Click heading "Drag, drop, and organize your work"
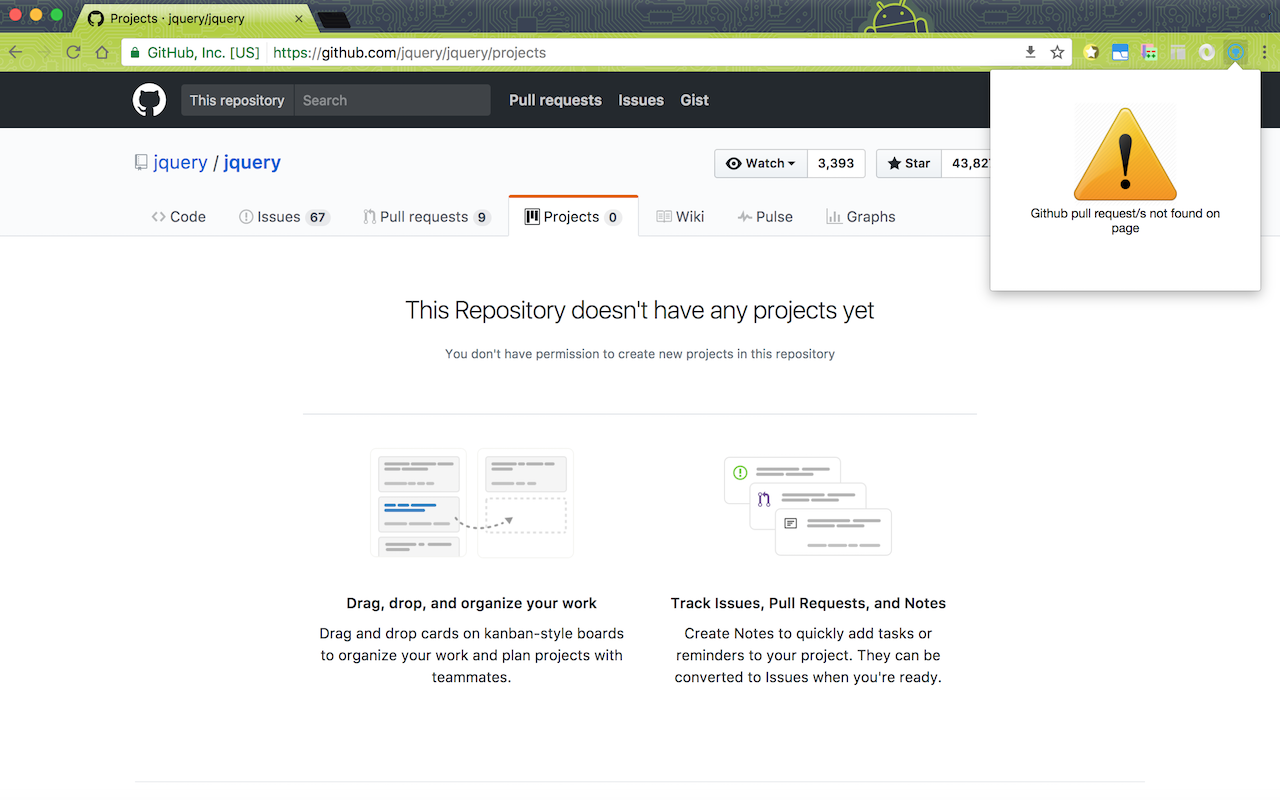Image resolution: width=1280 pixels, height=800 pixels. 472,603
